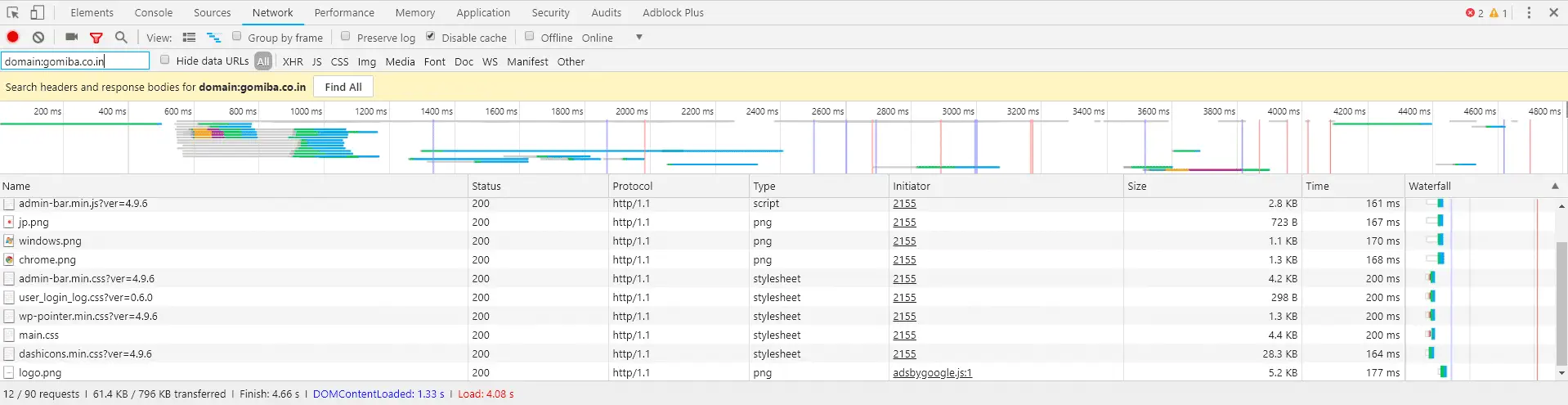Click the capture screenshots camera icon
The image size is (1568, 405).
pos(72,37)
